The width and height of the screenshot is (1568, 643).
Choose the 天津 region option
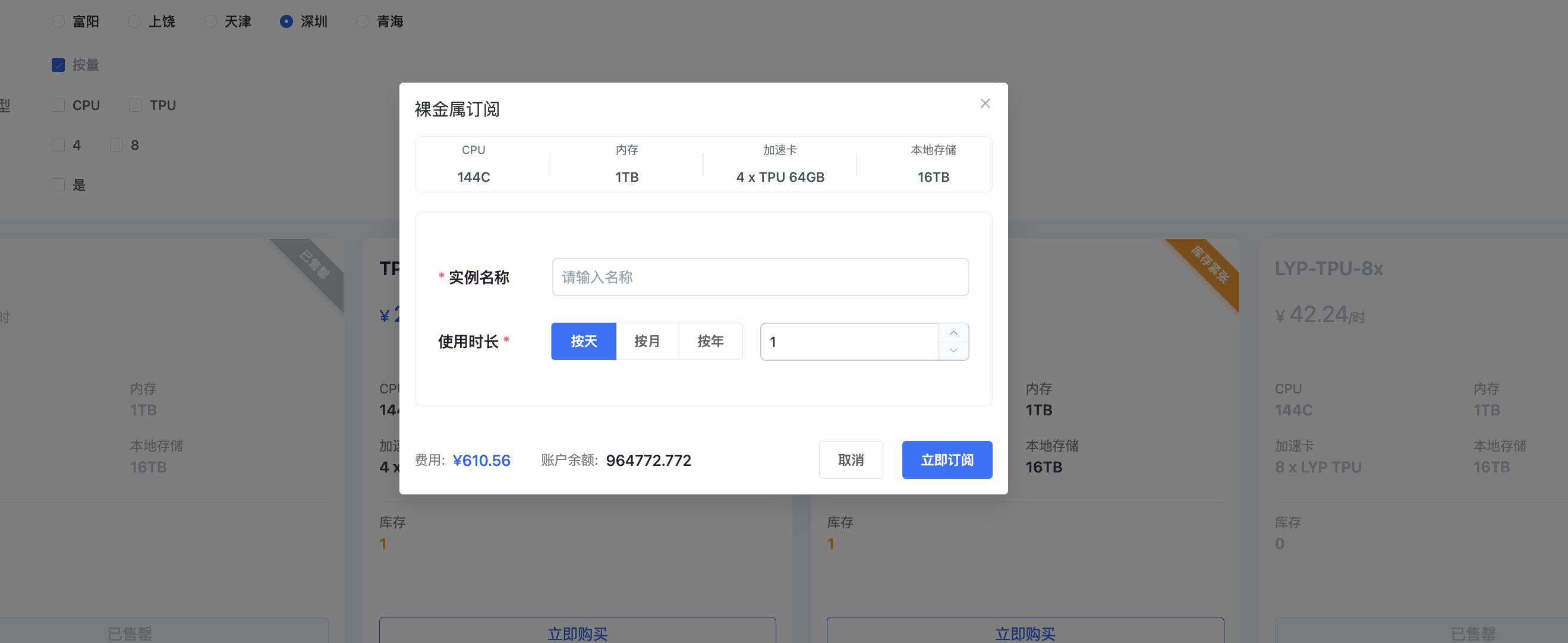tap(210, 21)
